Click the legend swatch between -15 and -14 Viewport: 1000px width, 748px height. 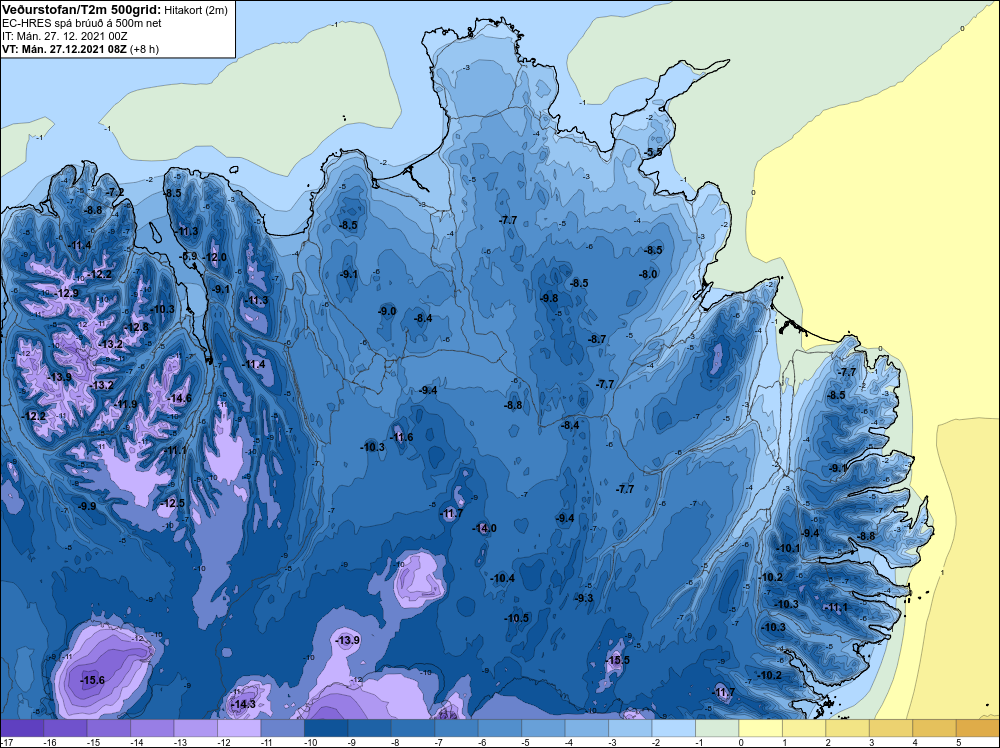click(109, 728)
